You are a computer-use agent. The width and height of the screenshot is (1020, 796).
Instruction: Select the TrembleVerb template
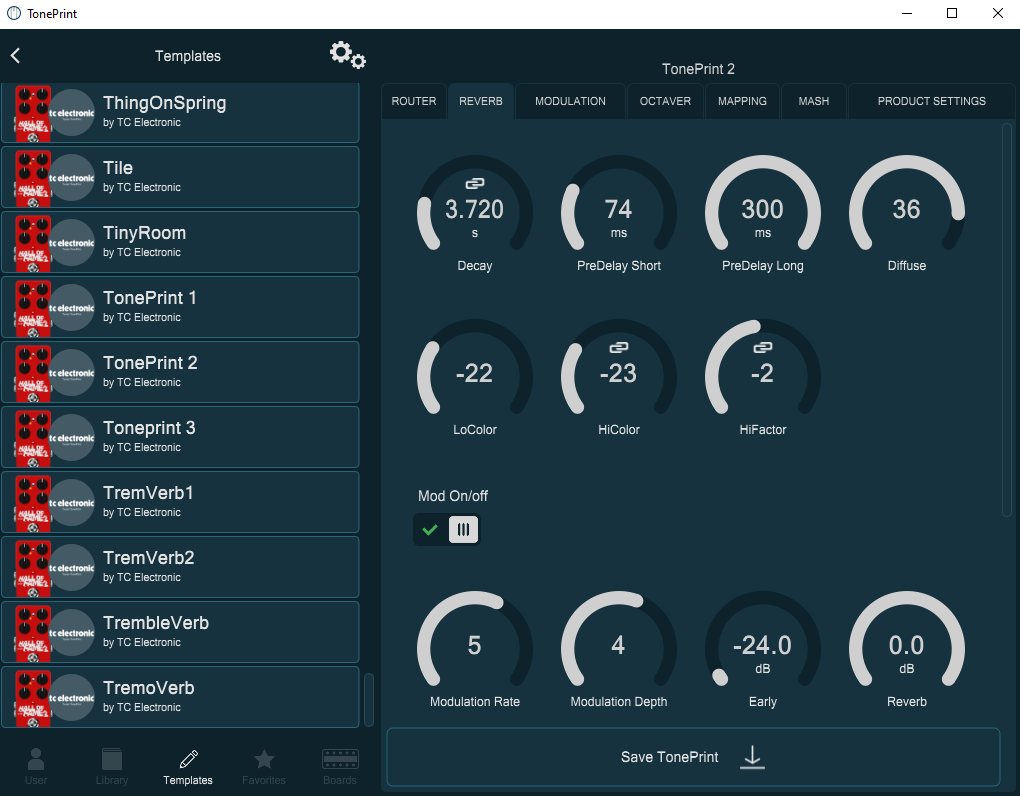(x=180, y=632)
